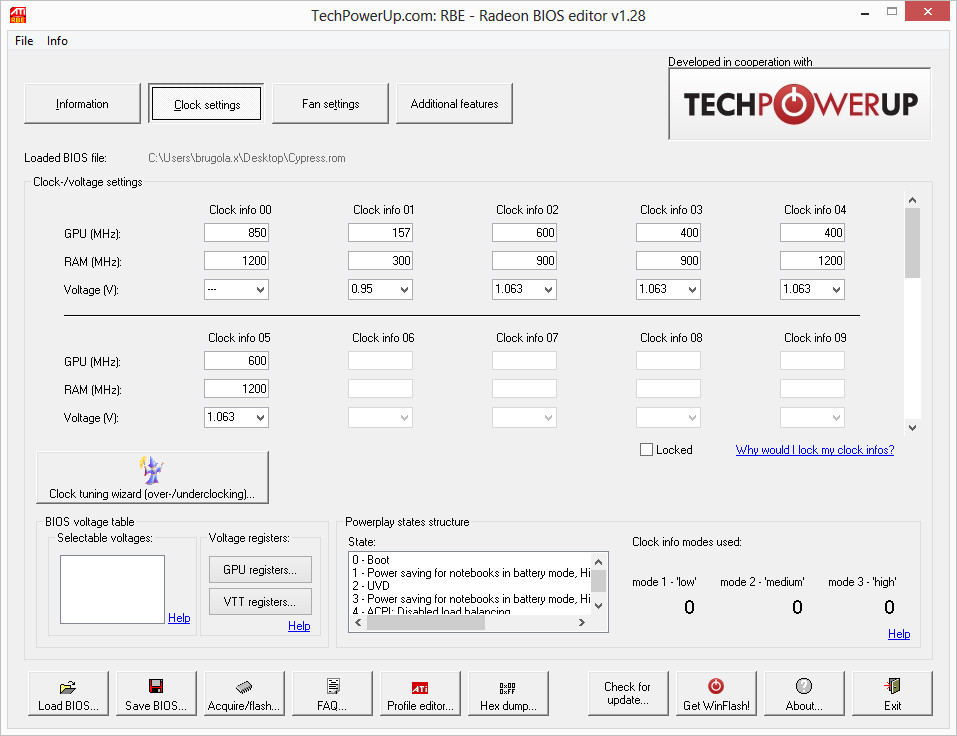The image size is (957, 736).
Task: Click GPU MHz field of Clock info 01
Action: click(380, 233)
